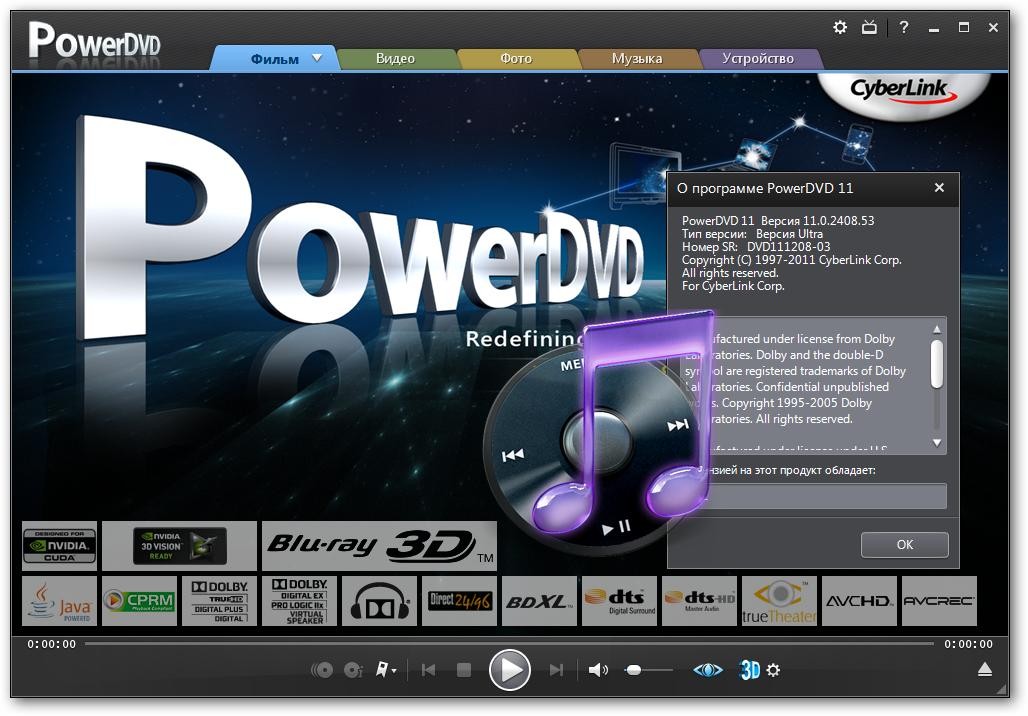Click SR number DVD111208-03 text
Viewport: 1028px width, 716px height.
[789, 247]
